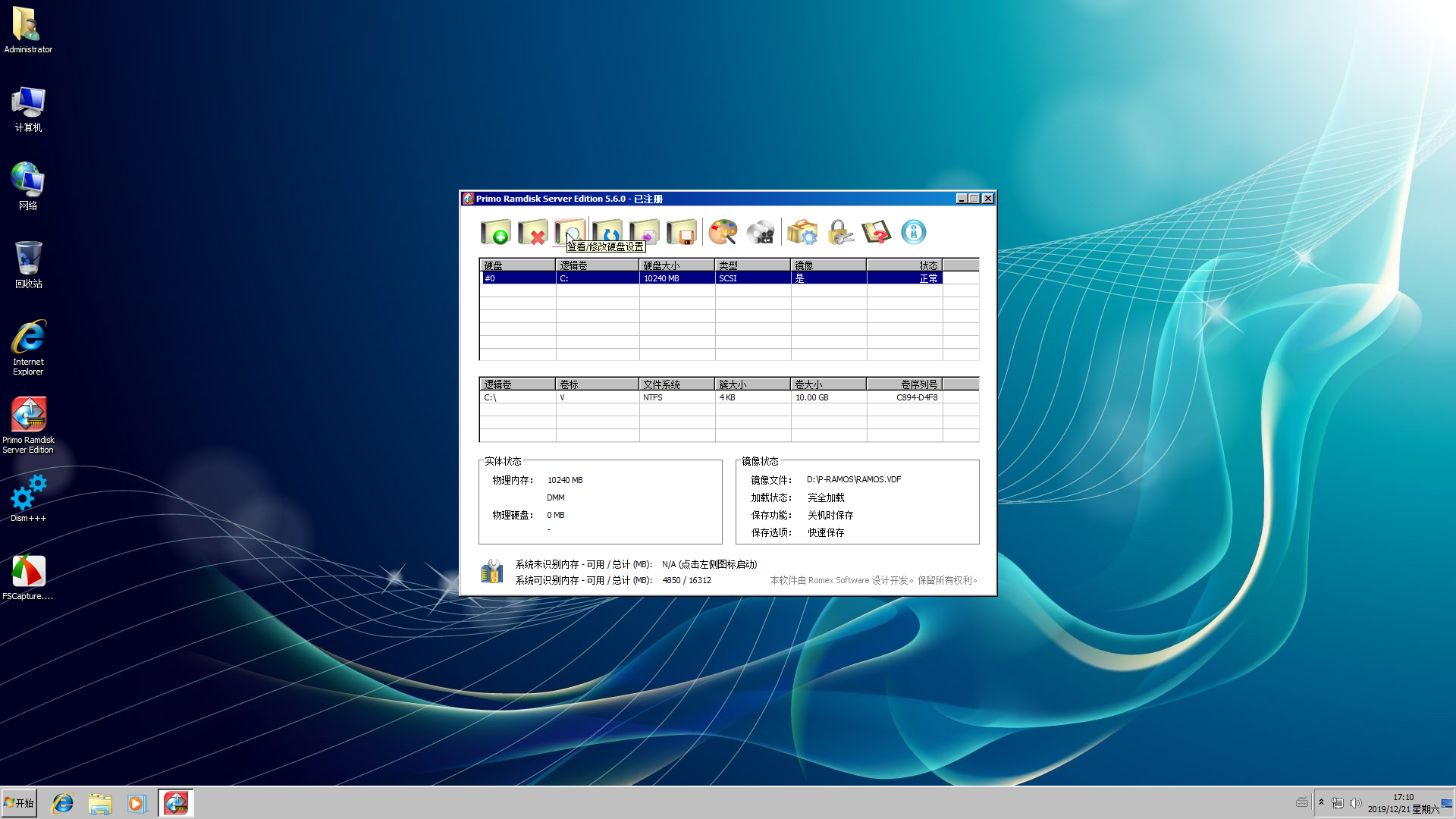Click the 硬盘 column header

pyautogui.click(x=518, y=265)
